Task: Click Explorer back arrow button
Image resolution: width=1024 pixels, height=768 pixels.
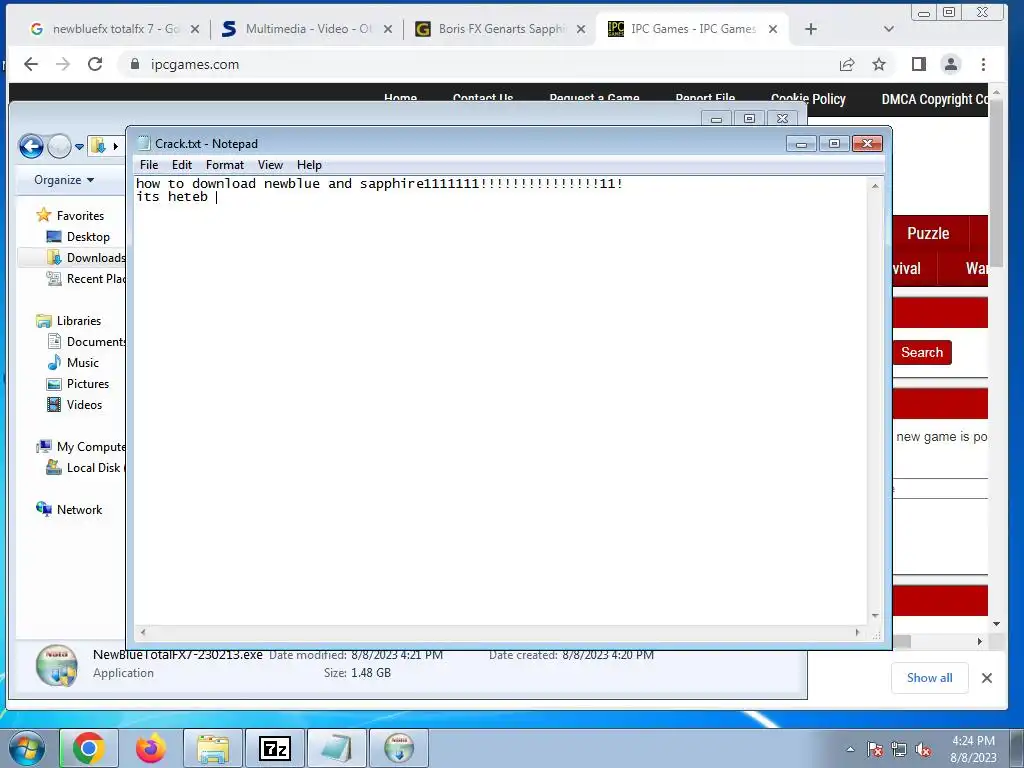Action: pos(31,146)
